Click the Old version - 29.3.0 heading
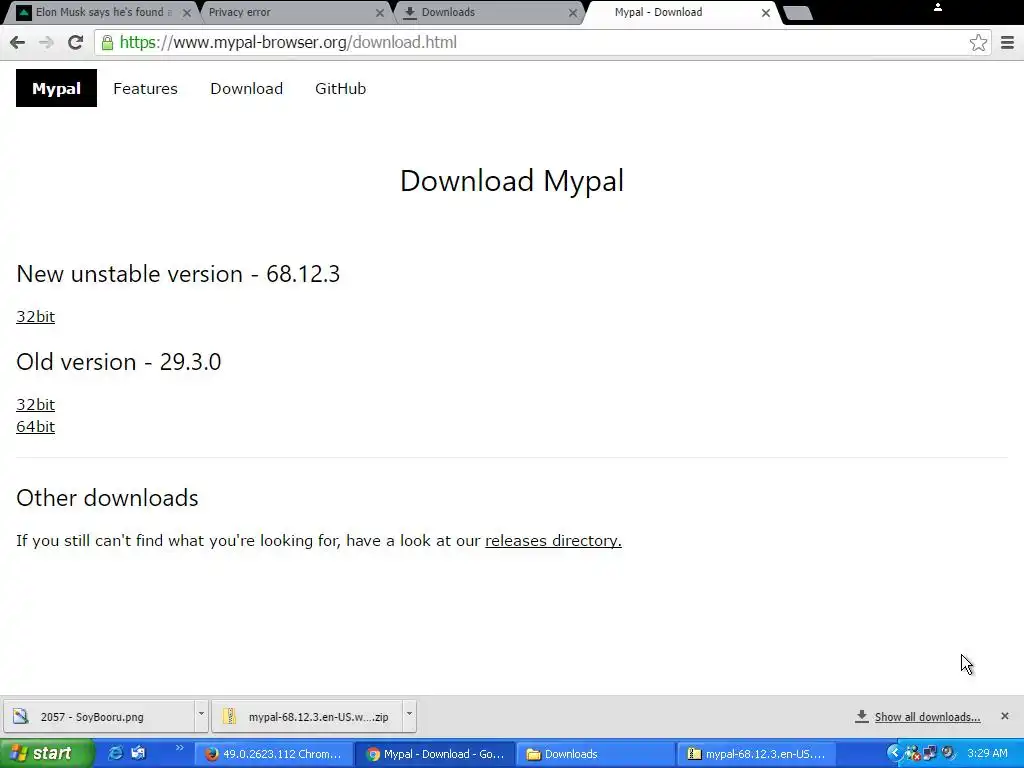The height and width of the screenshot is (768, 1024). [118, 362]
